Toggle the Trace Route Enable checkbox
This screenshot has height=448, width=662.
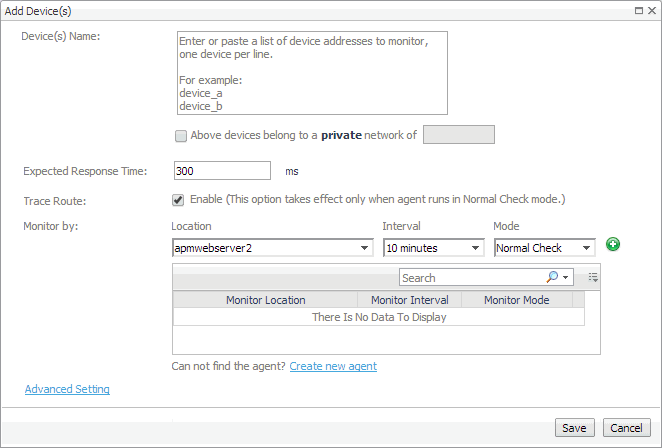179,199
